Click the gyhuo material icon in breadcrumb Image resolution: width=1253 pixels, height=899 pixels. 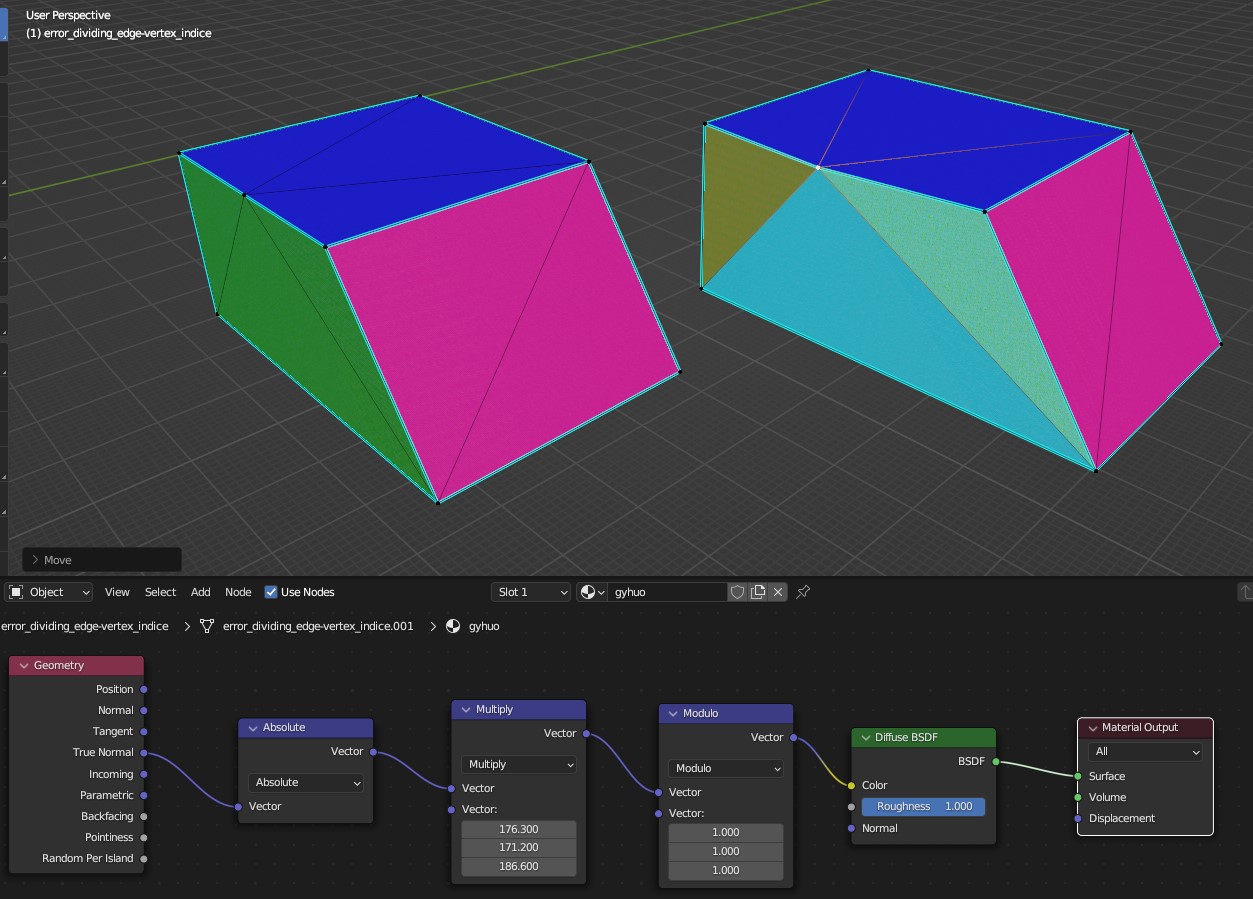[453, 626]
